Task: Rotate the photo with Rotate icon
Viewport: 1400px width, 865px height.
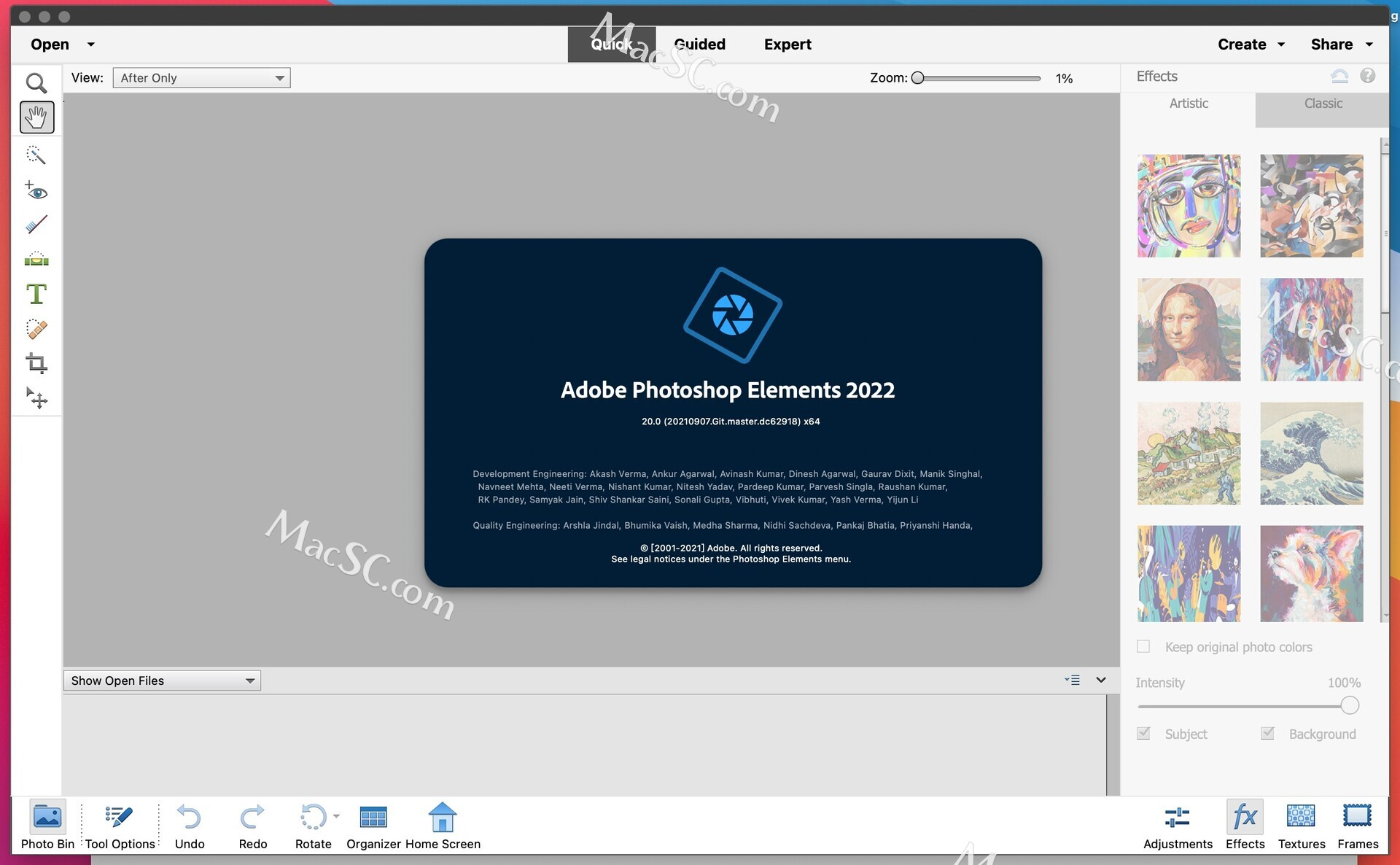Action: [x=313, y=818]
